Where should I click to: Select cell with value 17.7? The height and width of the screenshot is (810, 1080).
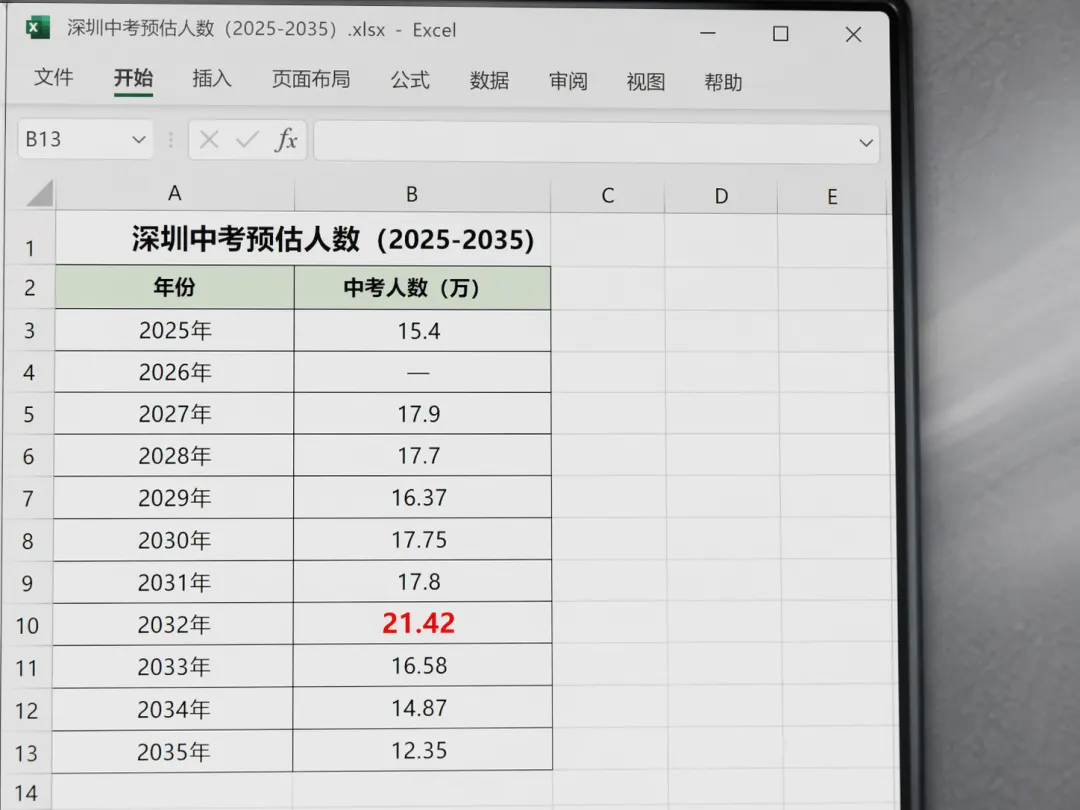[422, 455]
